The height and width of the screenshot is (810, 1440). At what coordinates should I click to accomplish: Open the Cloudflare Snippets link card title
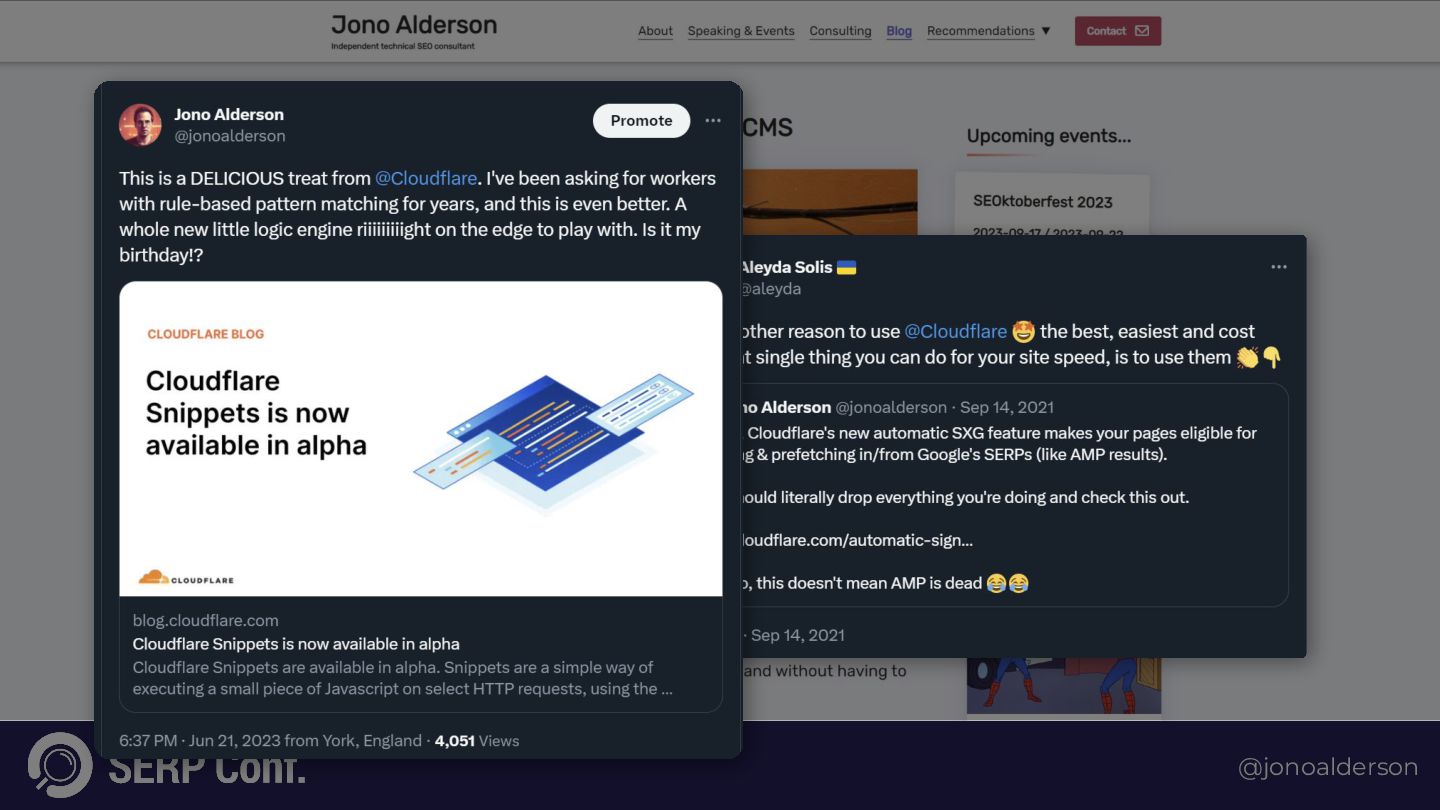(296, 644)
